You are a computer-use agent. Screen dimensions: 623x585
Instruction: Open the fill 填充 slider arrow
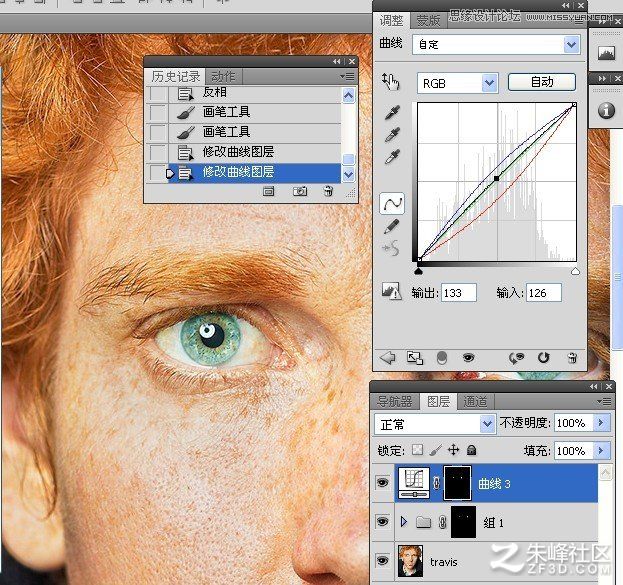[601, 450]
